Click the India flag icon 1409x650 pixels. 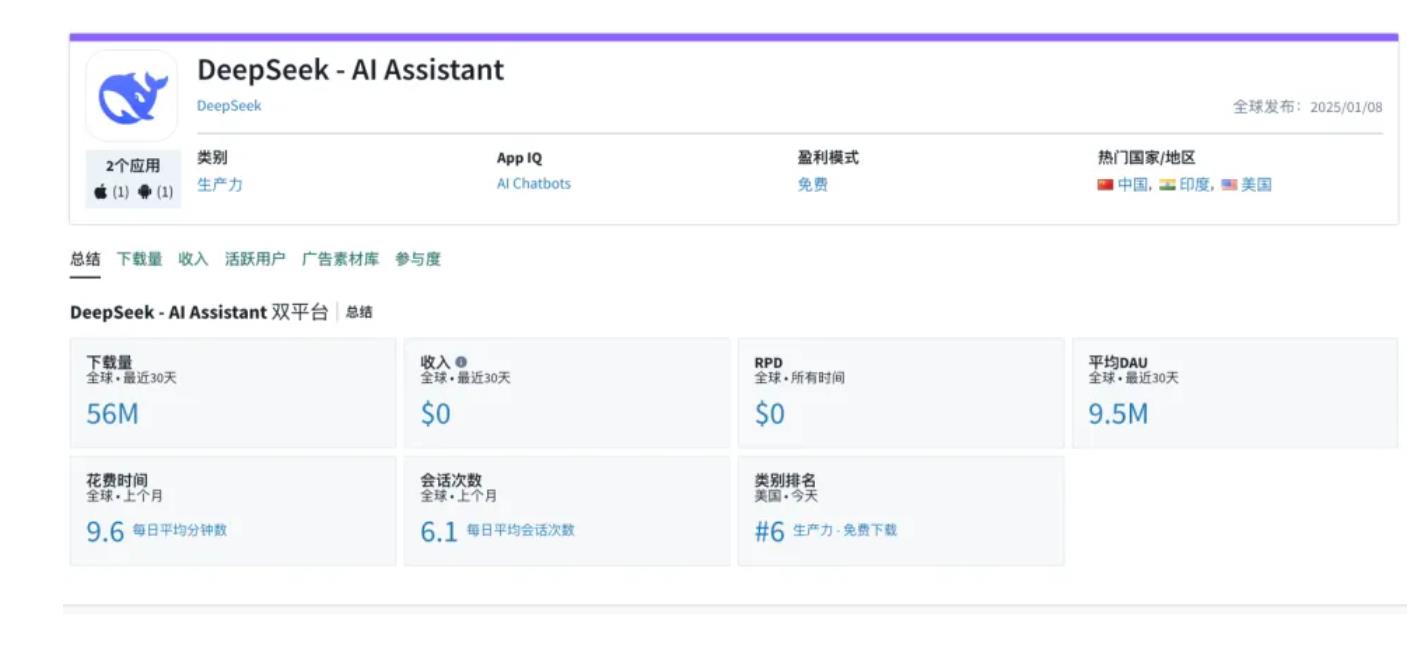coord(1167,185)
